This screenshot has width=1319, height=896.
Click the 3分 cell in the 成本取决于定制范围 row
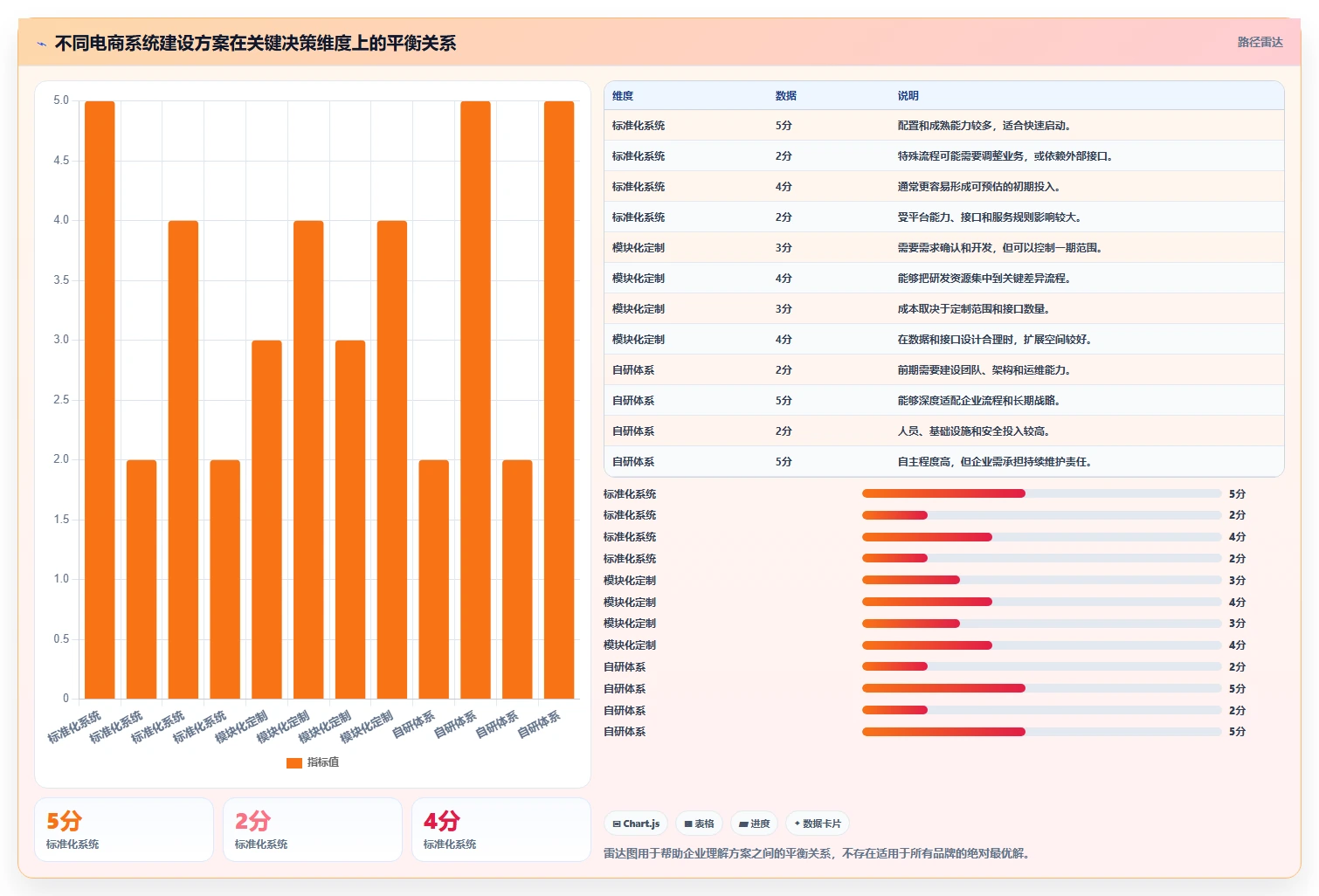(x=784, y=309)
